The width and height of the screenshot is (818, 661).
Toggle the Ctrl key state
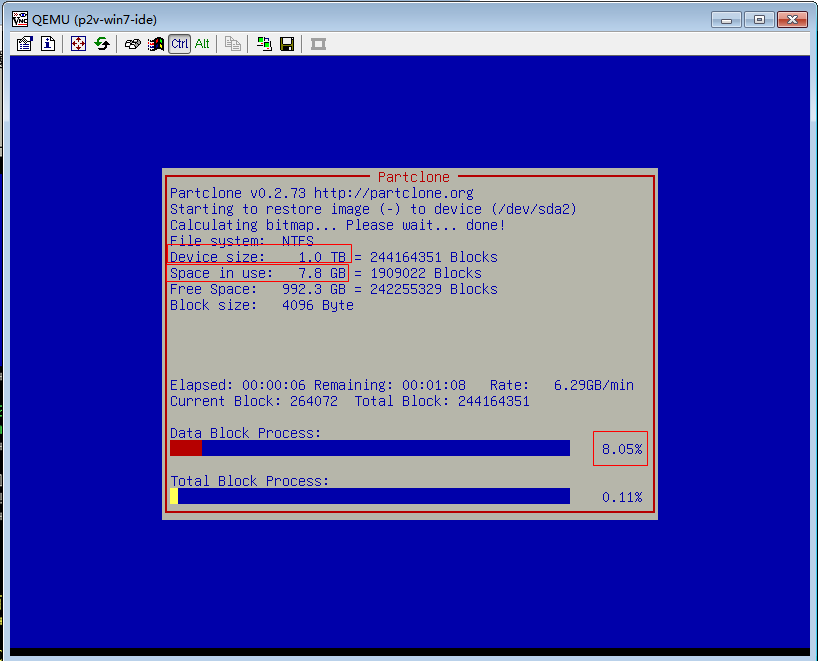tap(179, 44)
